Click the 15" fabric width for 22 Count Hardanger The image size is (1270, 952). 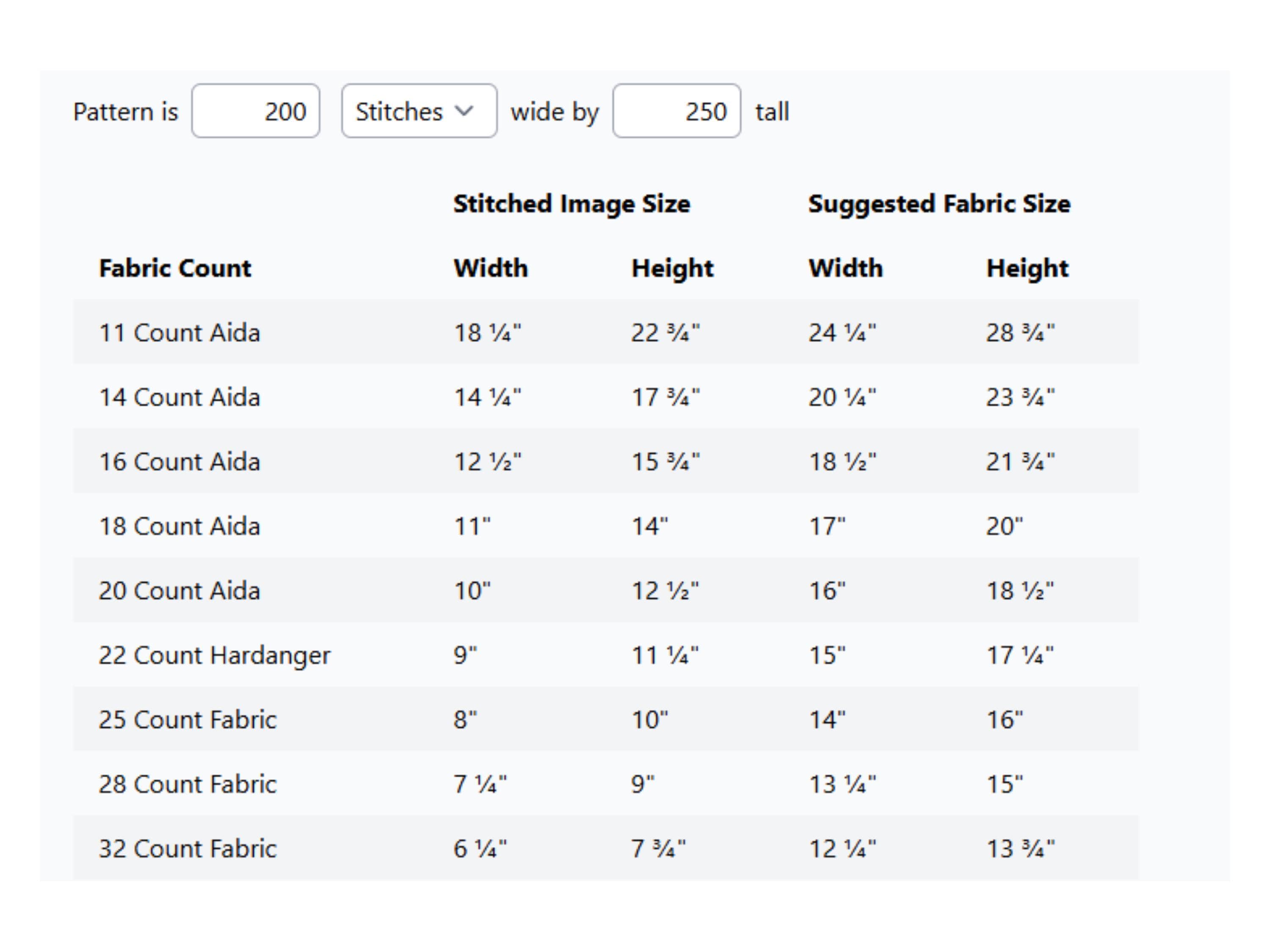pyautogui.click(x=827, y=655)
